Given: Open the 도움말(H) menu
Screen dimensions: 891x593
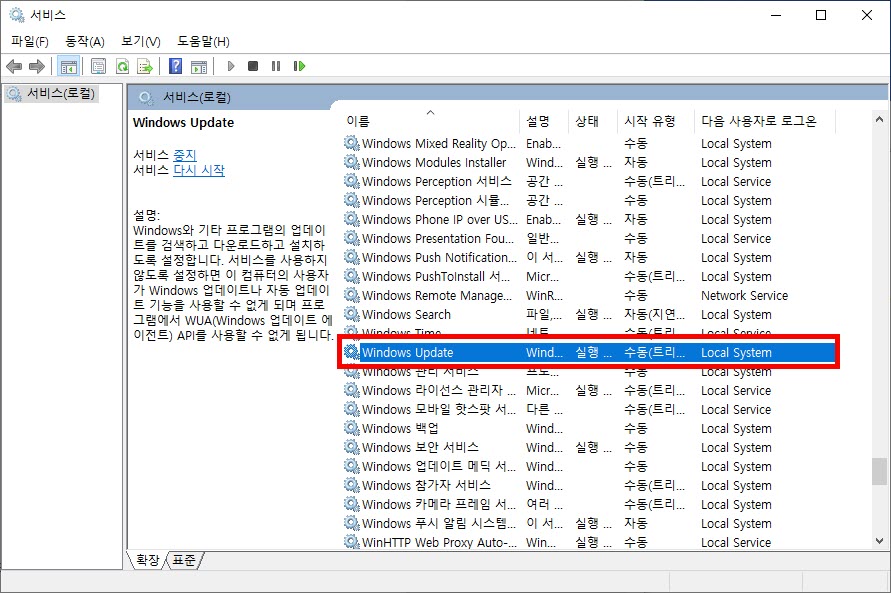Looking at the screenshot, I should (x=203, y=41).
